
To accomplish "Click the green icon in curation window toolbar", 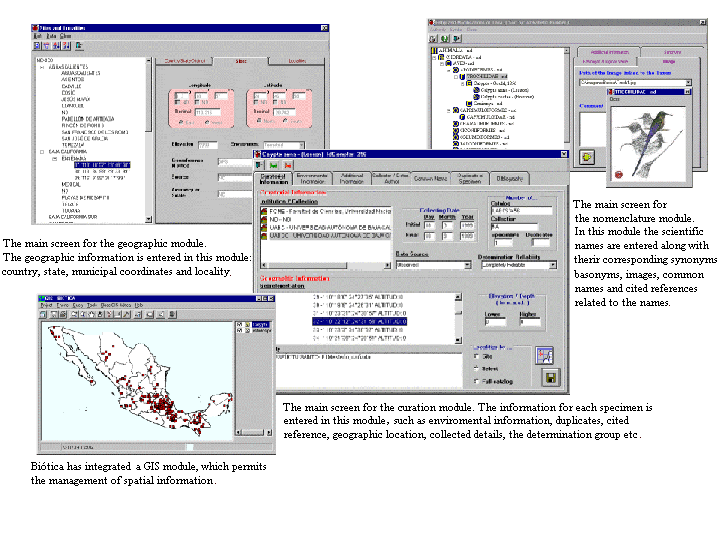I will pyautogui.click(x=274, y=165).
